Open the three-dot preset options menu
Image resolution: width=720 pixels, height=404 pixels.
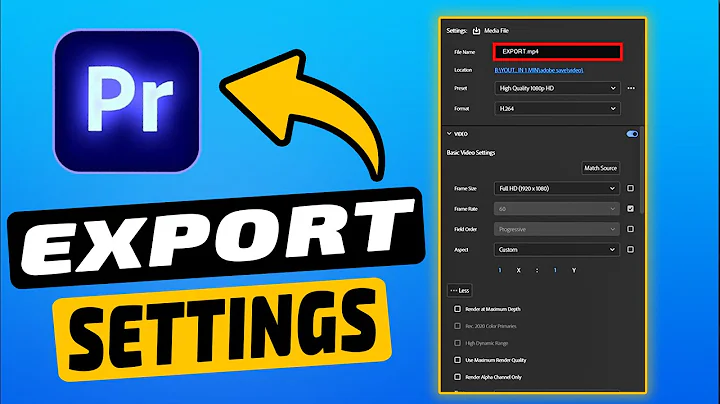[x=631, y=88]
